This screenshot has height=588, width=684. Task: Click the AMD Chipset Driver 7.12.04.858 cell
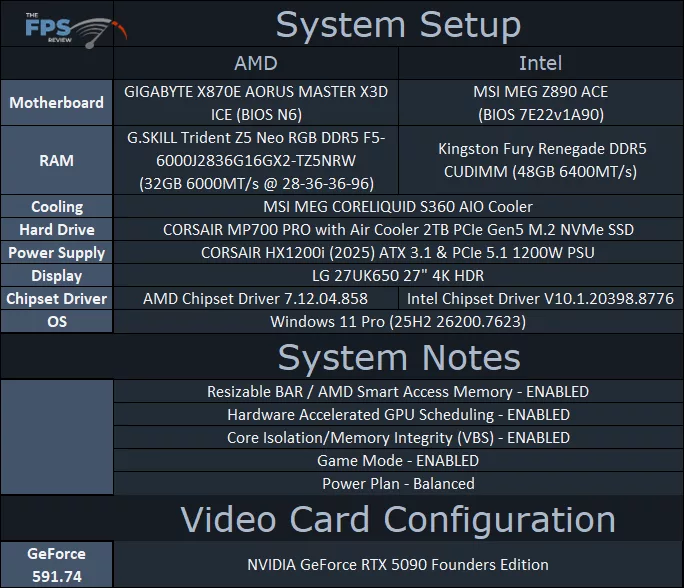click(256, 299)
